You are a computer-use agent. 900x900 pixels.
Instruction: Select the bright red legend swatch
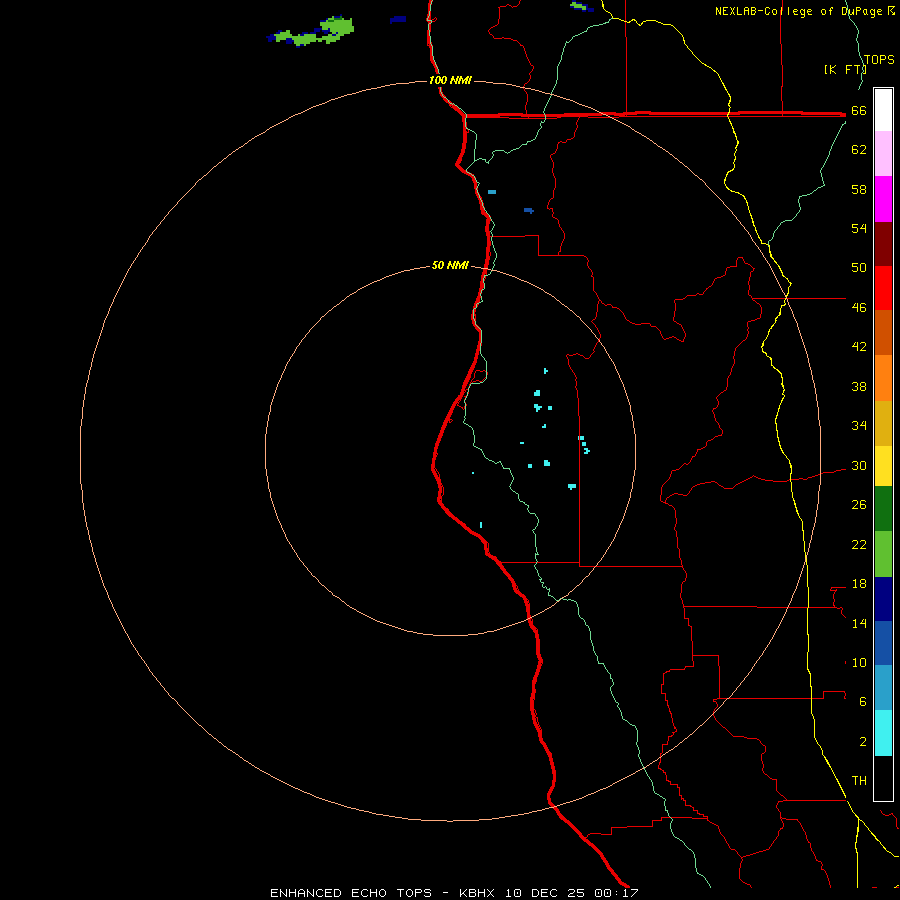883,288
